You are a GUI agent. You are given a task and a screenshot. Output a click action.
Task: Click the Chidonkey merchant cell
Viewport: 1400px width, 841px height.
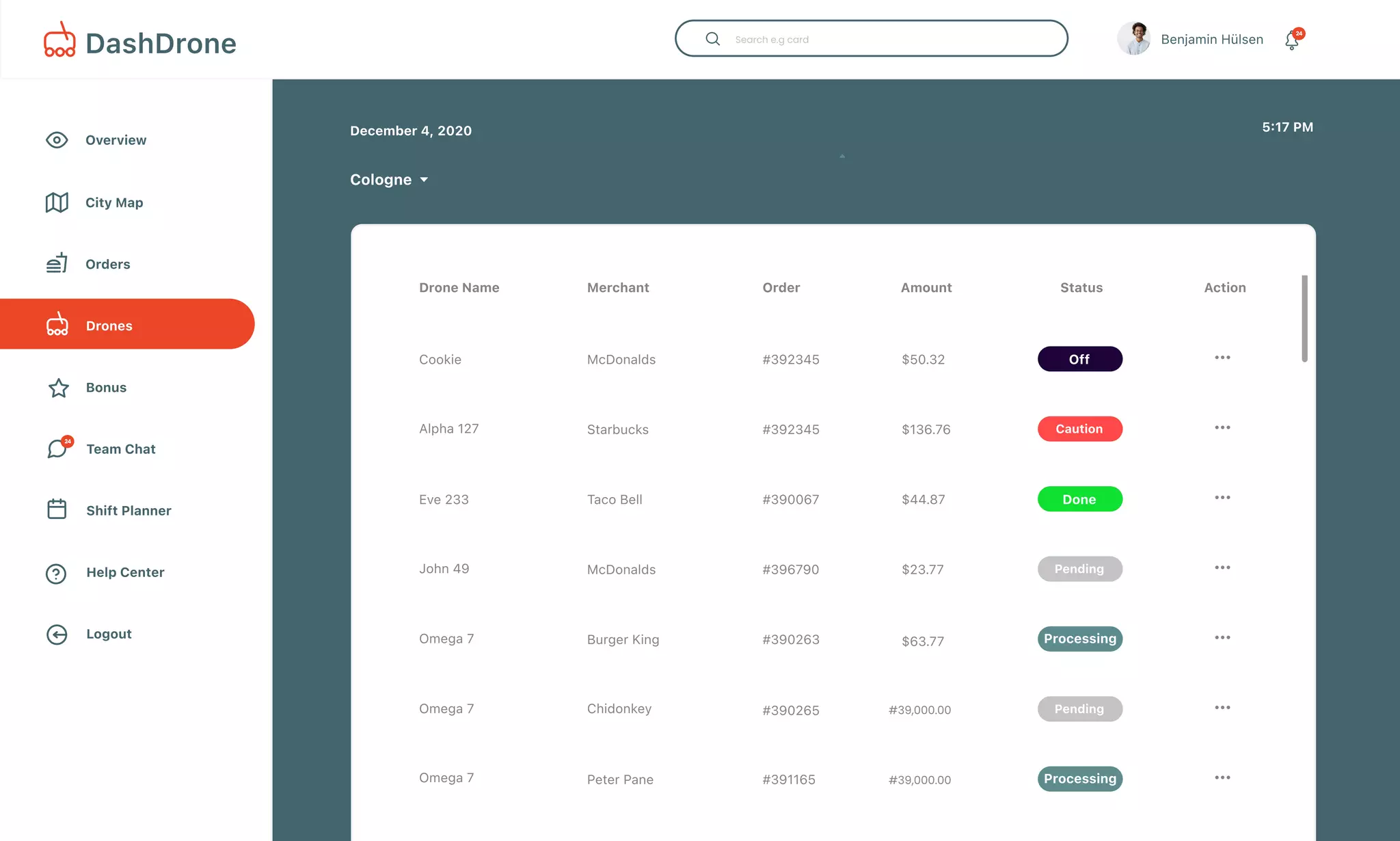click(619, 709)
